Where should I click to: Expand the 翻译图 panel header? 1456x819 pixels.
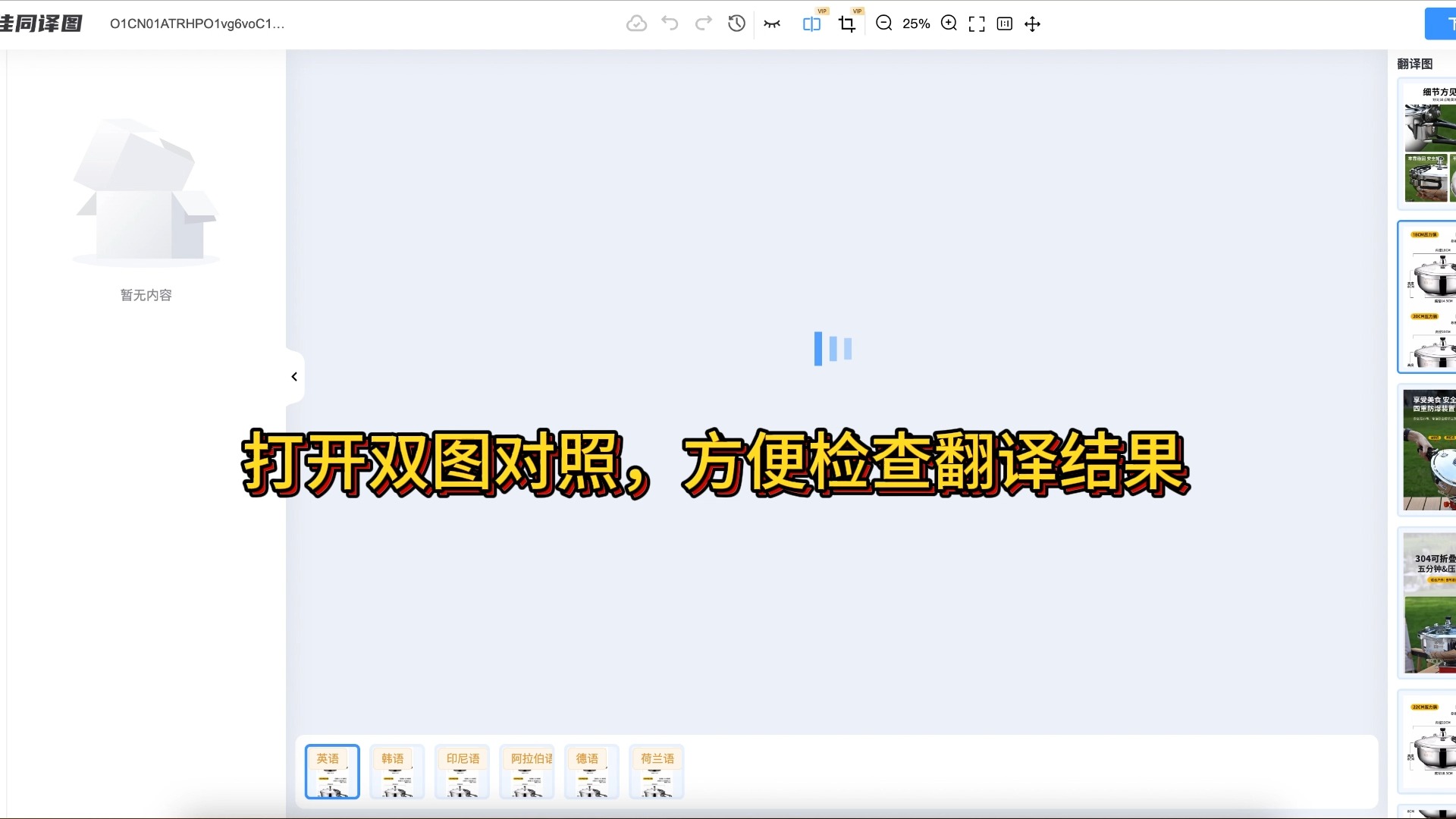pos(1415,64)
